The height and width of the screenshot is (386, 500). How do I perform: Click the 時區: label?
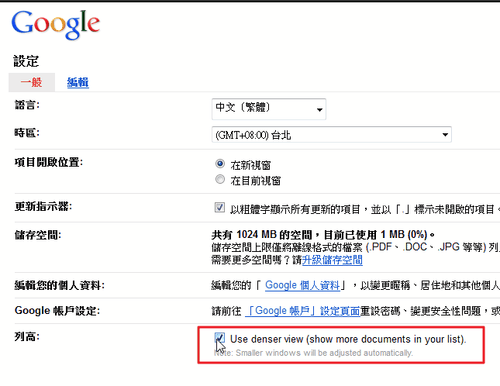point(27,133)
